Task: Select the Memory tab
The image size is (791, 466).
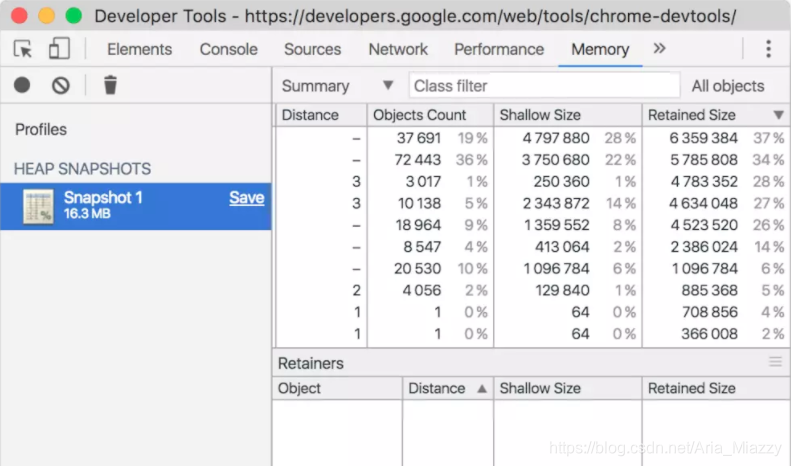Action: click(600, 49)
